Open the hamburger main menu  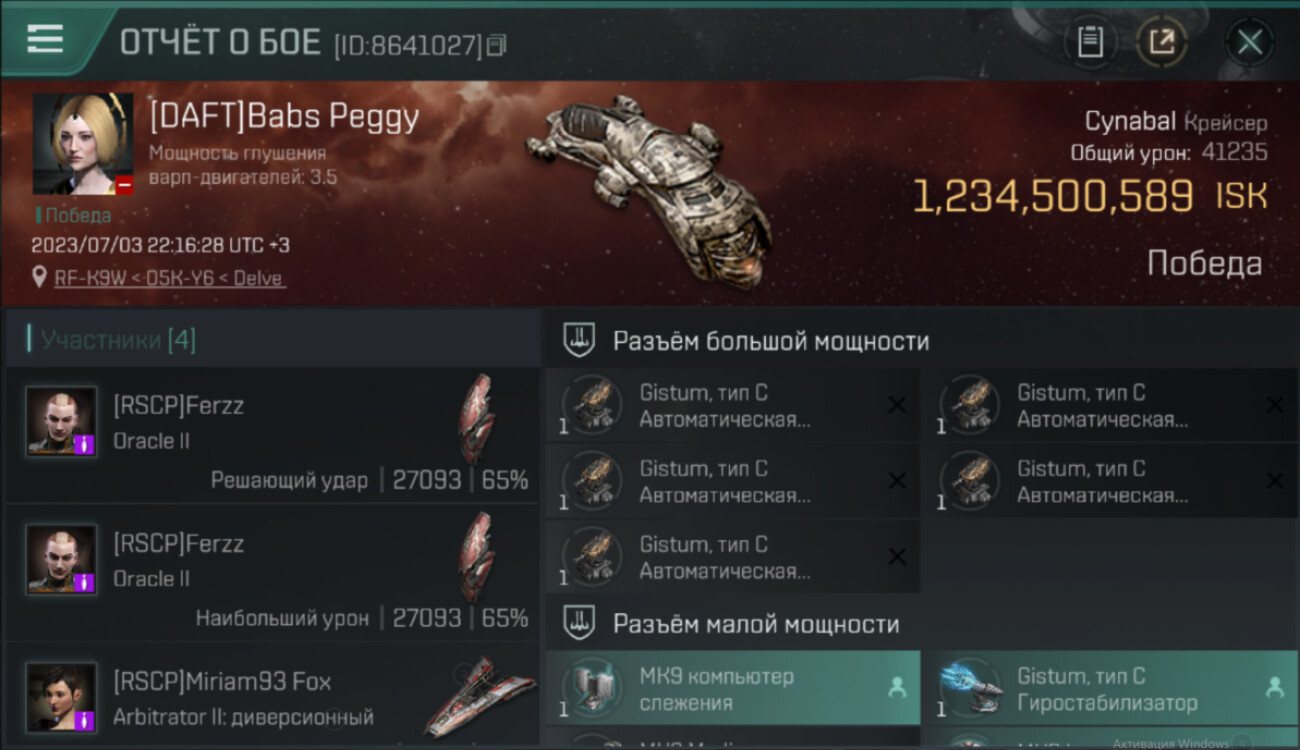tap(45, 39)
